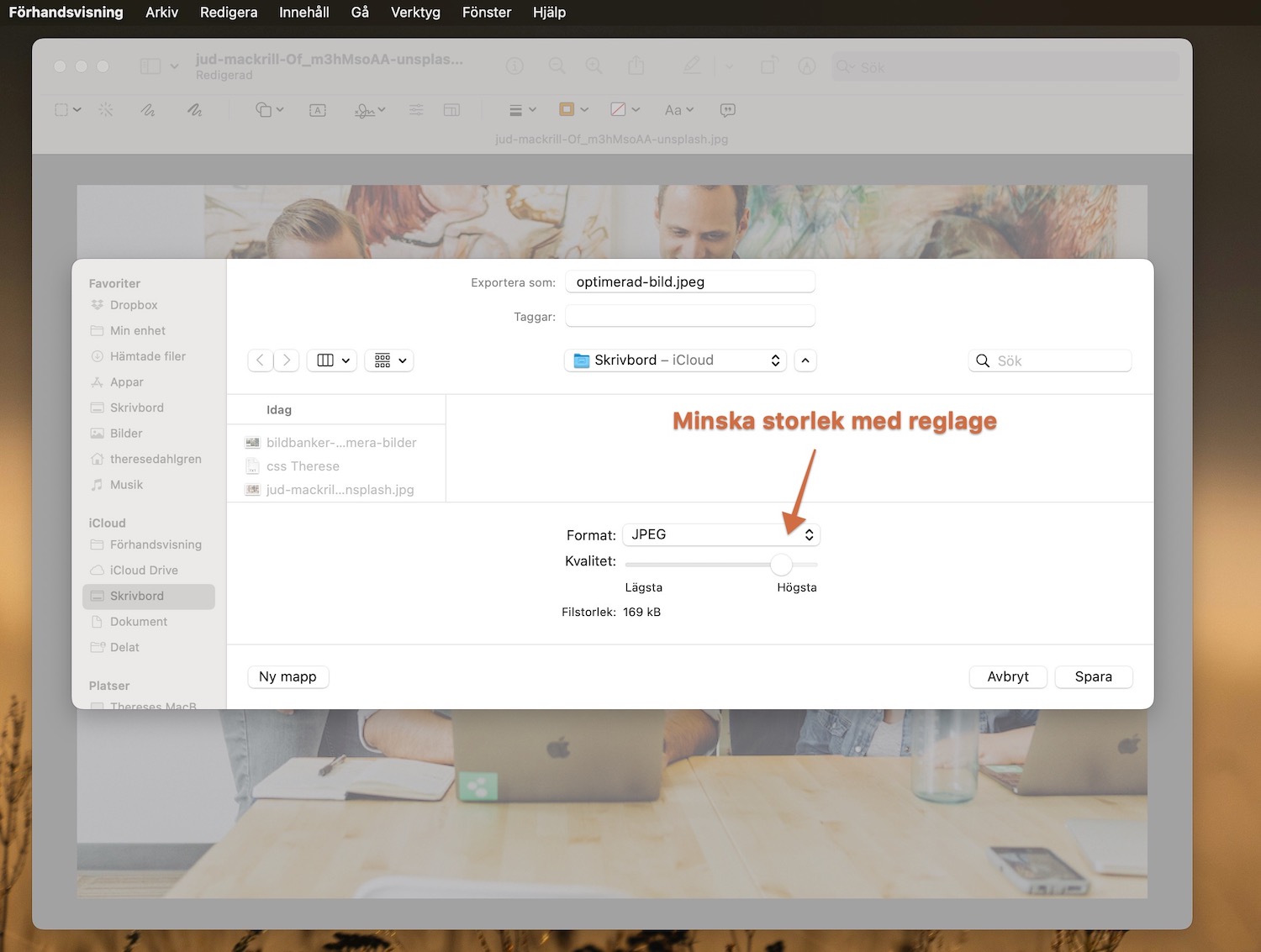Screen dimensions: 1261x952
Task: Select iCloud Drive in sidebar
Action: tap(144, 571)
